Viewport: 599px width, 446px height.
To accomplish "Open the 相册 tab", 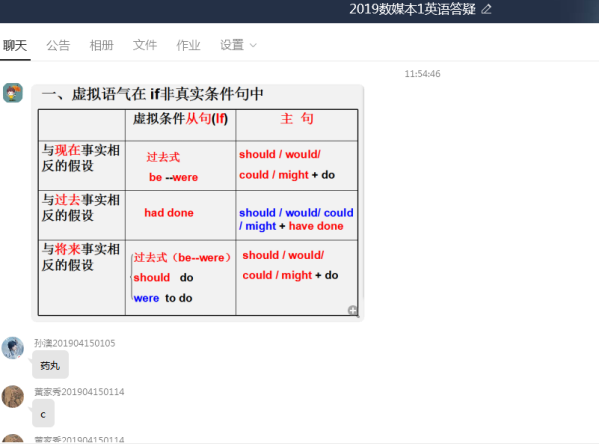I will (x=102, y=45).
